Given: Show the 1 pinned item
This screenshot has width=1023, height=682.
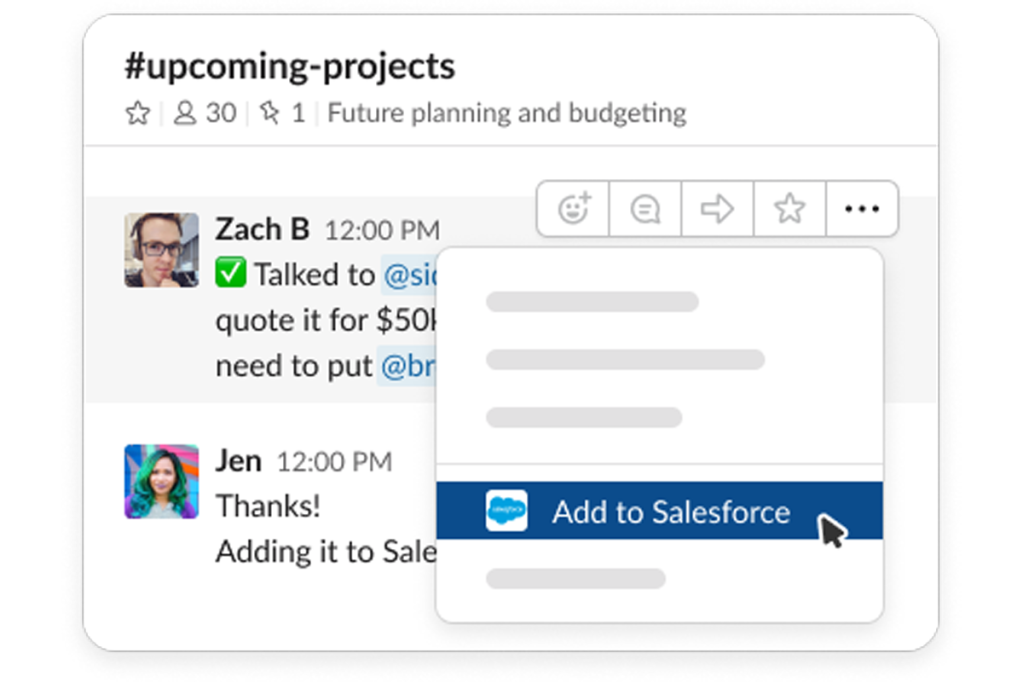Looking at the screenshot, I should [282, 113].
